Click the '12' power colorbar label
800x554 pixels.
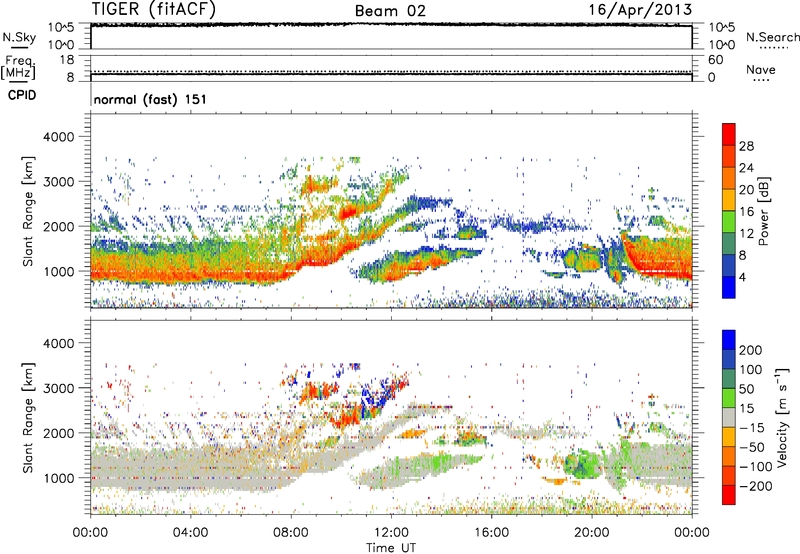(x=746, y=234)
